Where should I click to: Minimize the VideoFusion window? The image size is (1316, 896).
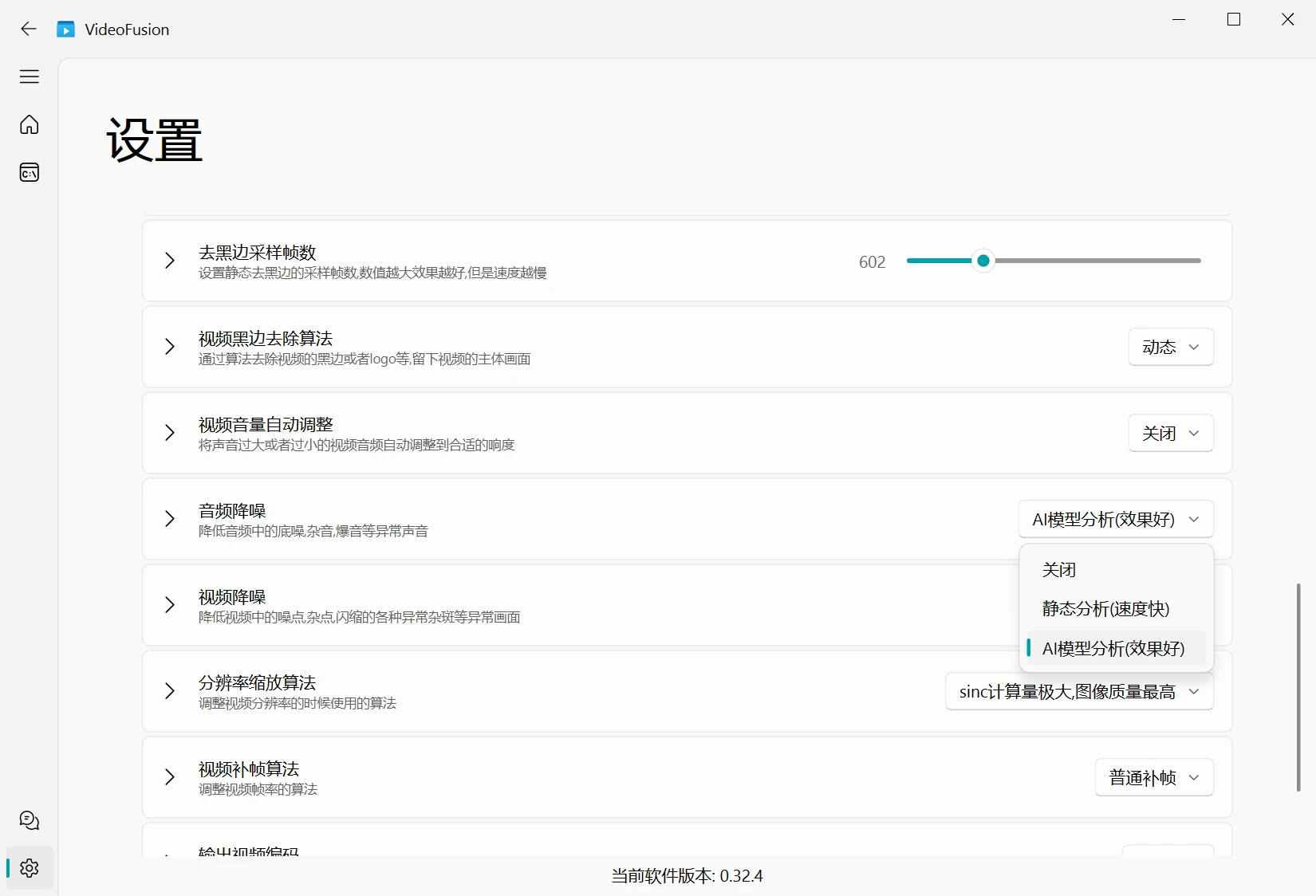[x=1179, y=19]
